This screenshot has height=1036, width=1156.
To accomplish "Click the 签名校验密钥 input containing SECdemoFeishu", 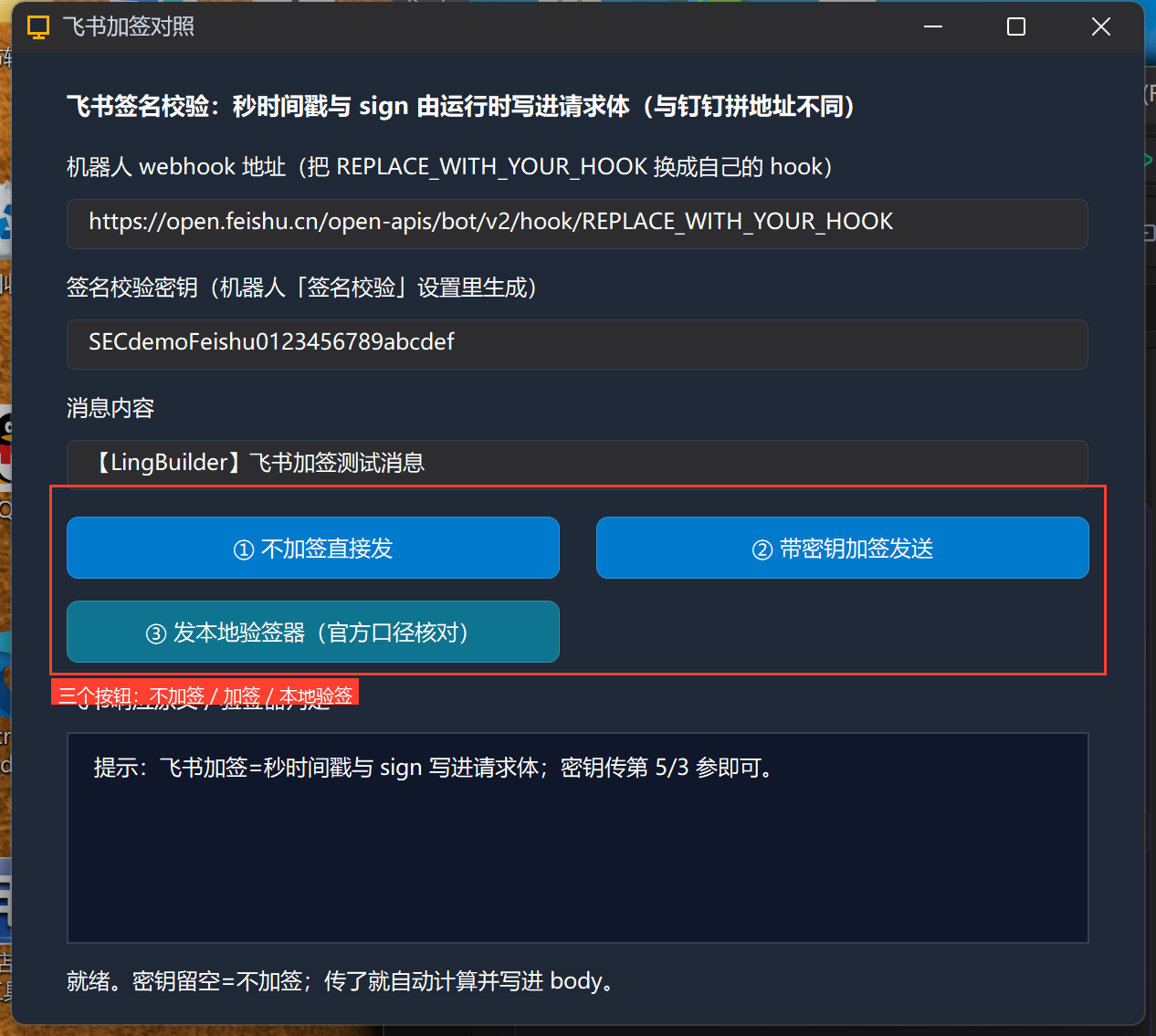I will 577,344.
